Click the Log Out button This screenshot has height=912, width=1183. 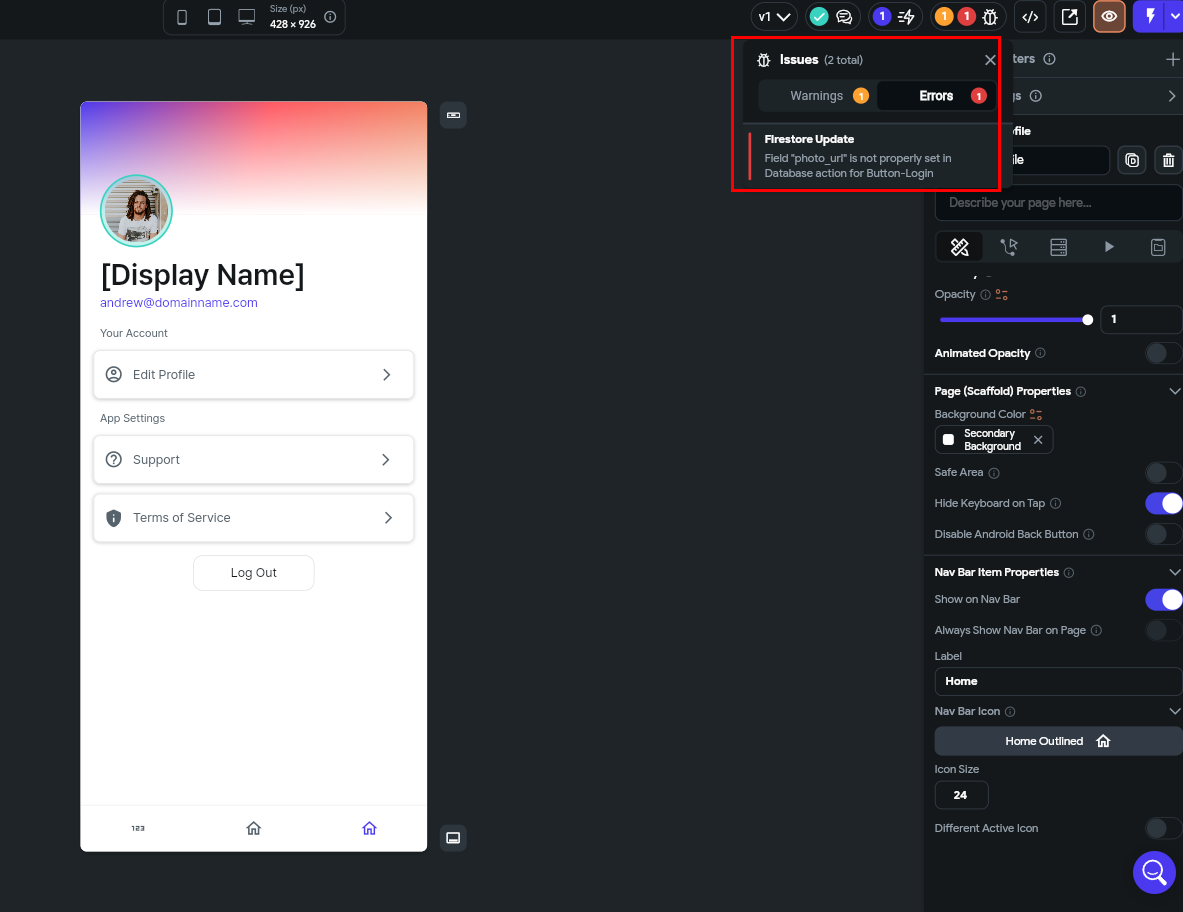click(254, 573)
